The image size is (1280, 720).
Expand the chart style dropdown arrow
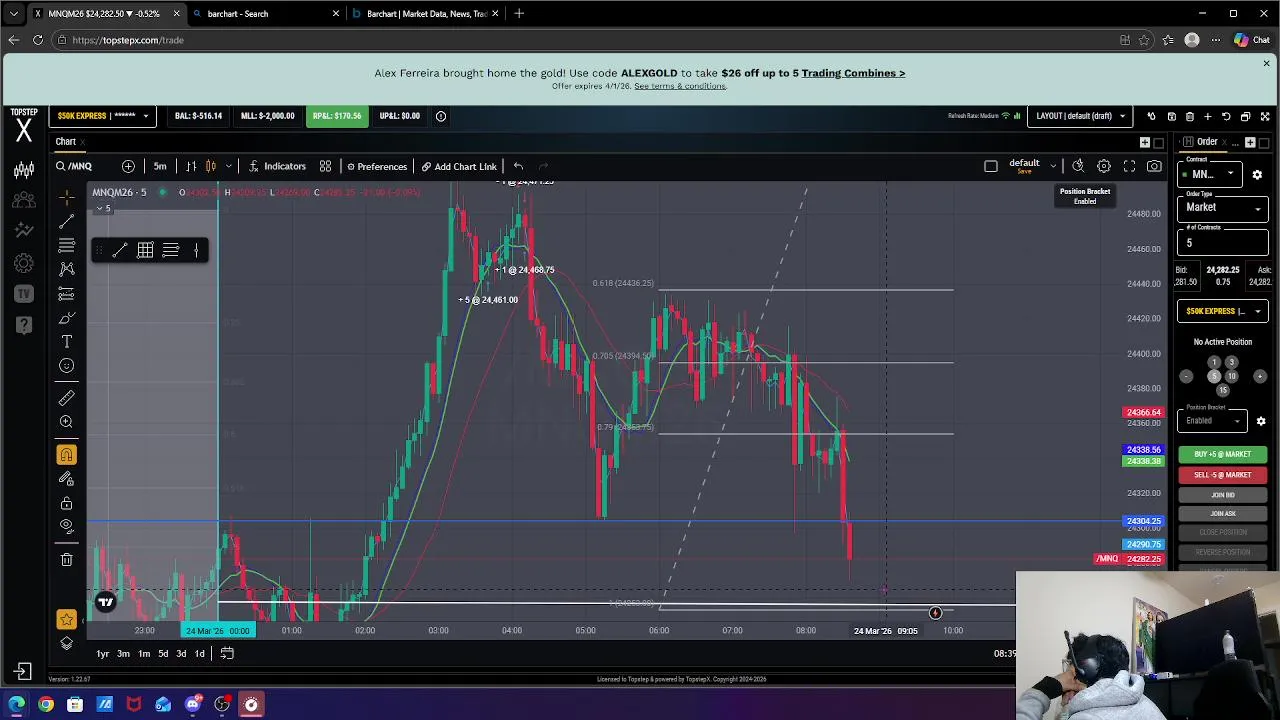tap(229, 166)
